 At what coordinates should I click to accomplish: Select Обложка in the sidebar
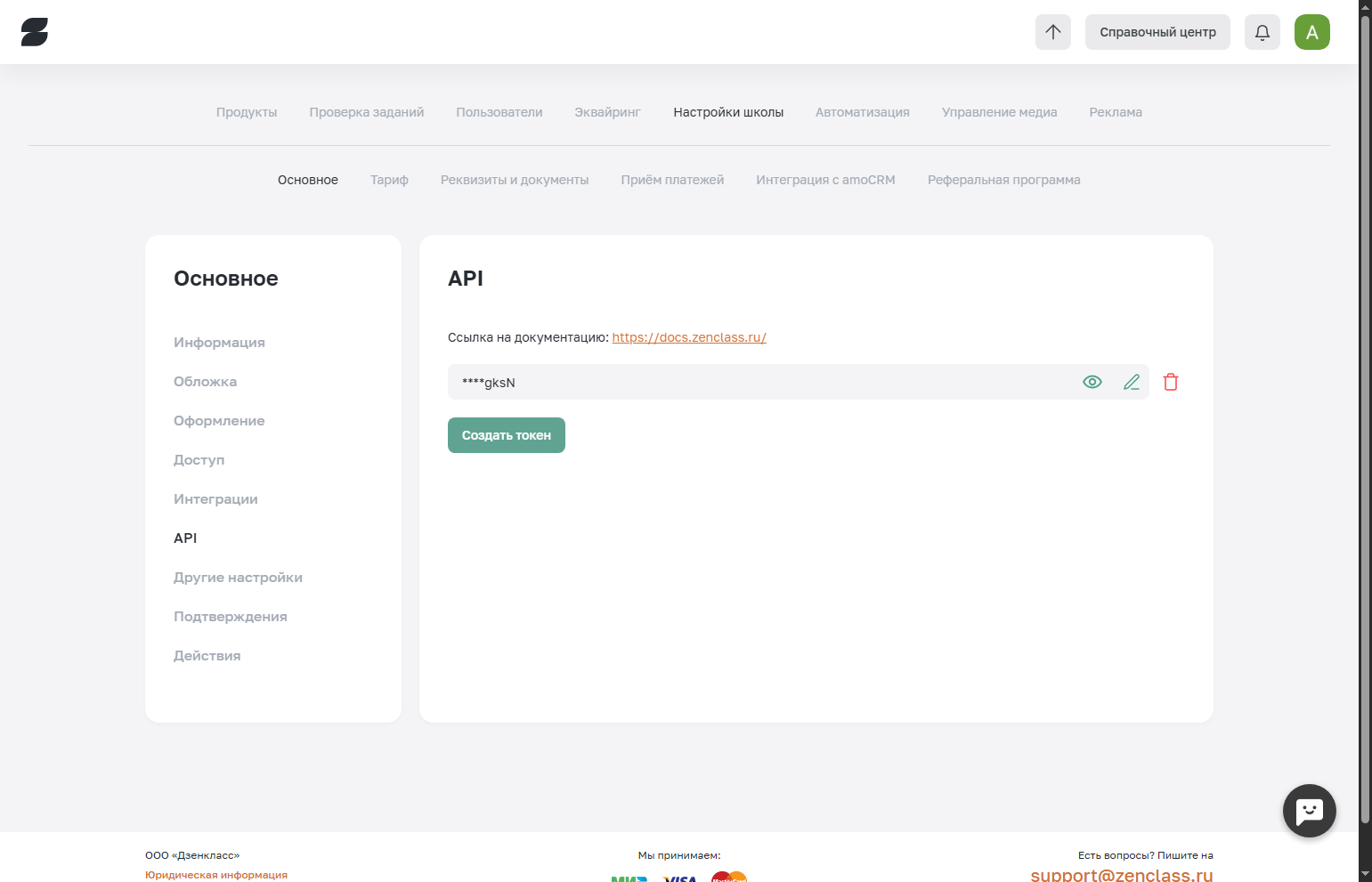coord(205,382)
